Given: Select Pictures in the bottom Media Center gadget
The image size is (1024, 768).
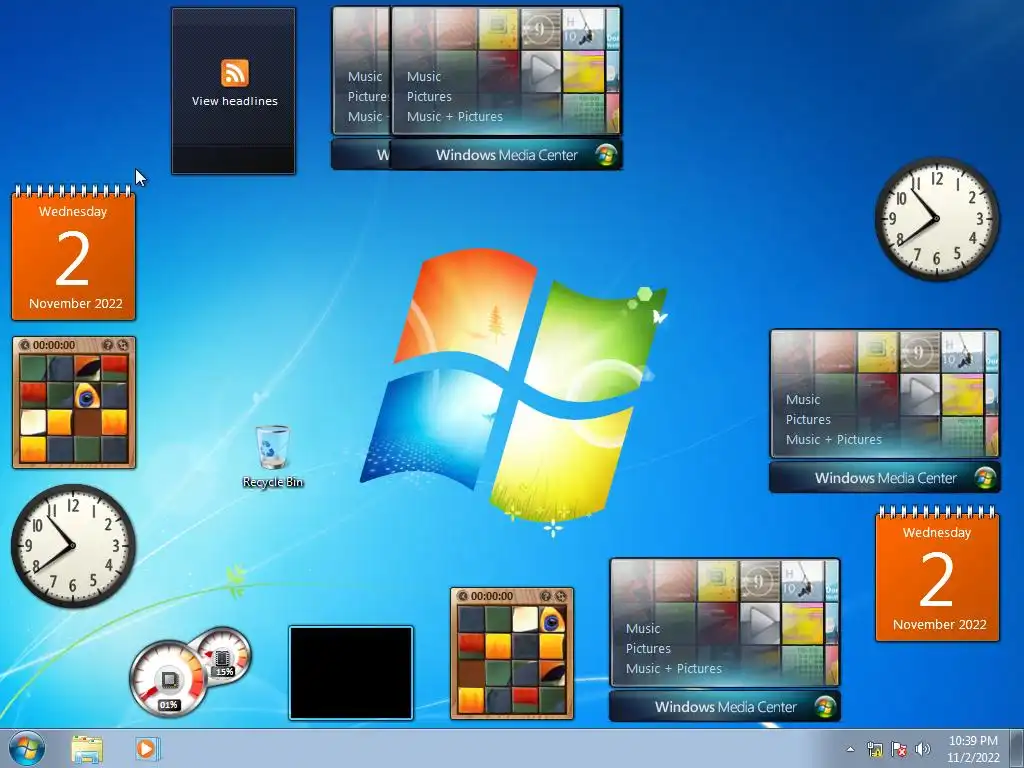Looking at the screenshot, I should pyautogui.click(x=648, y=648).
